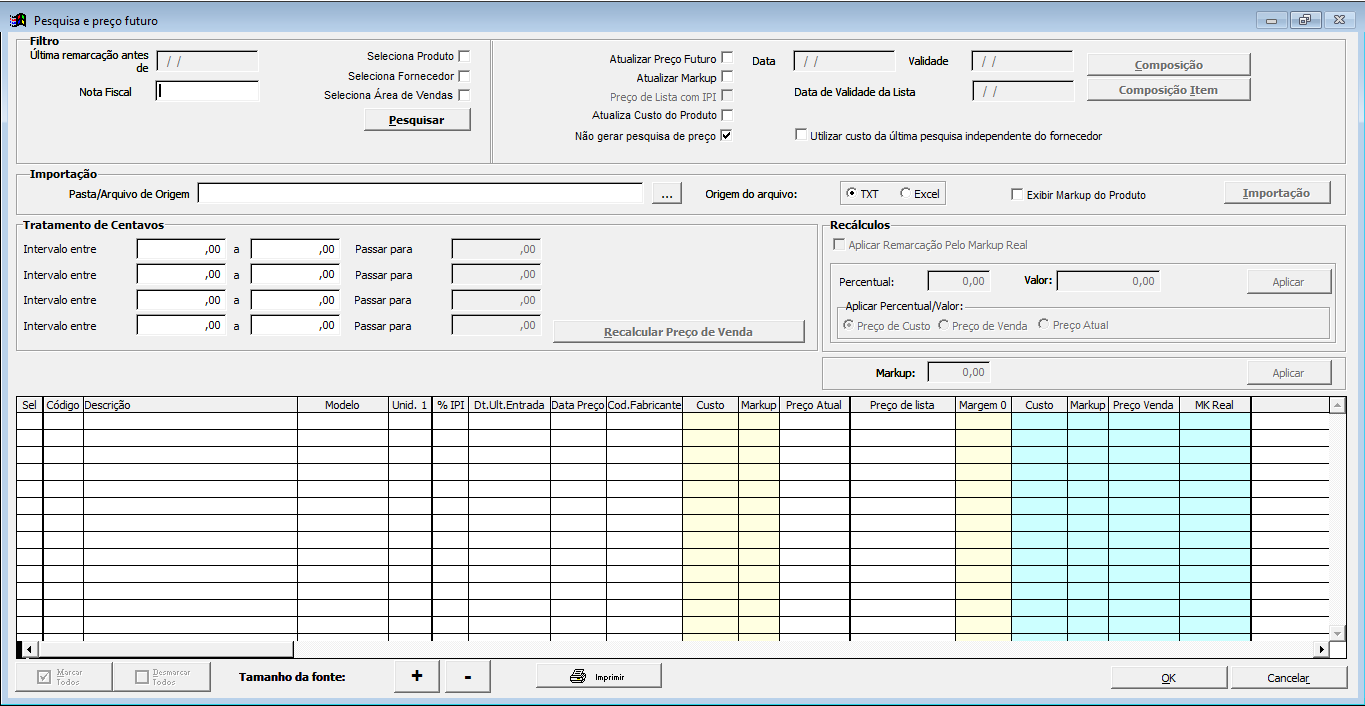The image size is (1365, 706).
Task: Click Pasta/Arquivo de Origem input field
Action: pos(420,193)
